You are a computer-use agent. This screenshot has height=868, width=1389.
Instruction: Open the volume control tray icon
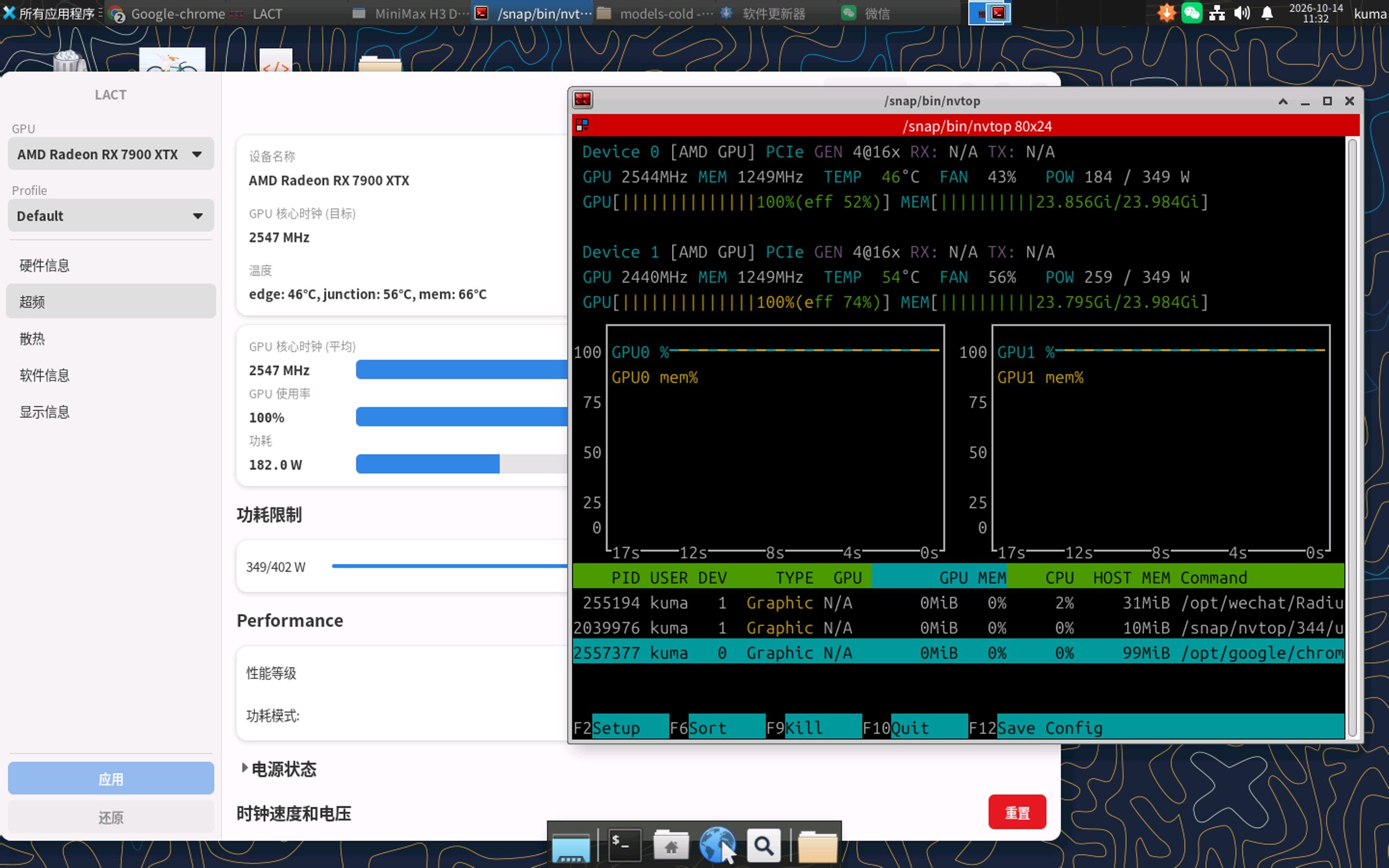point(1241,13)
